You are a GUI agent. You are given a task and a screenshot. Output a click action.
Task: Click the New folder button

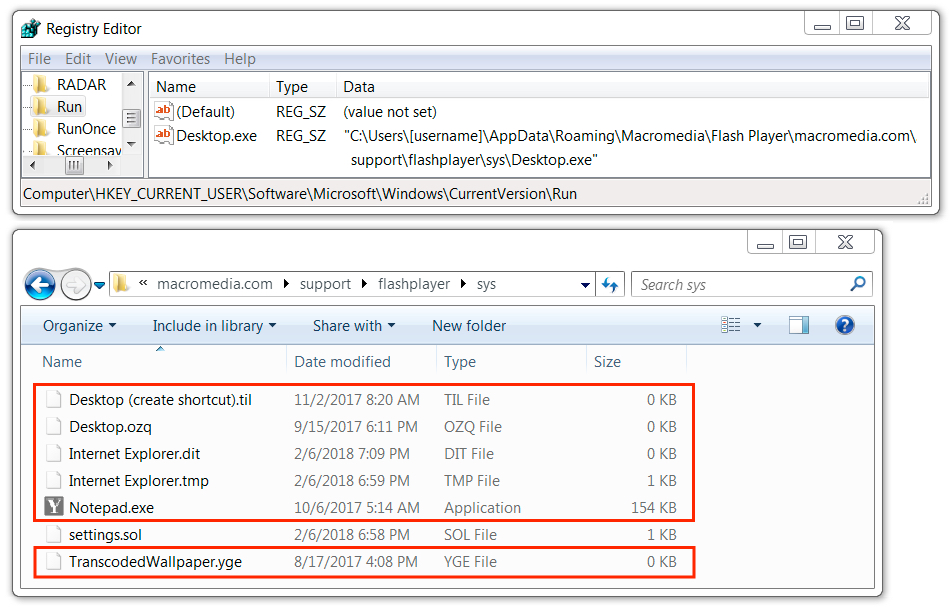point(469,326)
